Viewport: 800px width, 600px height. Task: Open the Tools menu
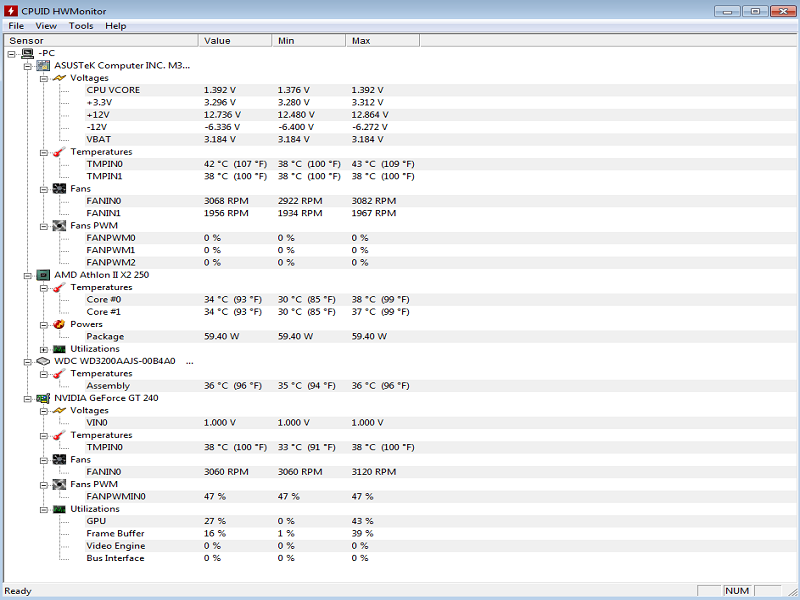[81, 26]
